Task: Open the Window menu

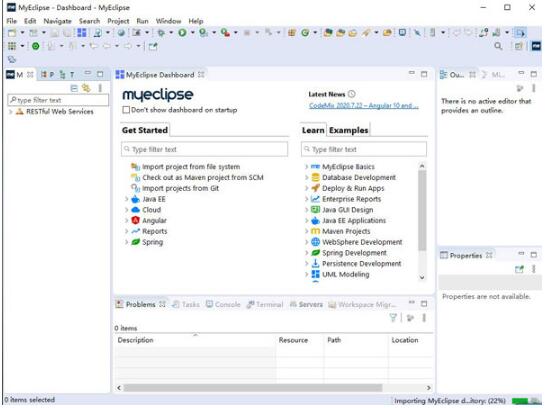Action: (x=168, y=21)
